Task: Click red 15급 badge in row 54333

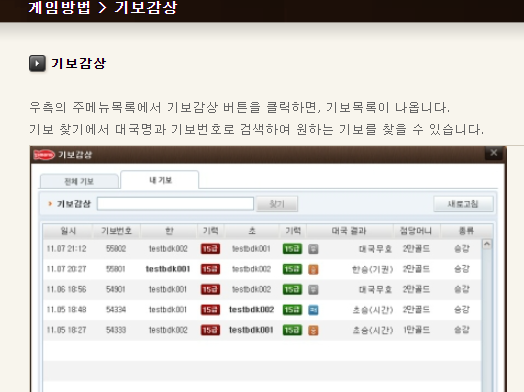Action: pos(210,330)
